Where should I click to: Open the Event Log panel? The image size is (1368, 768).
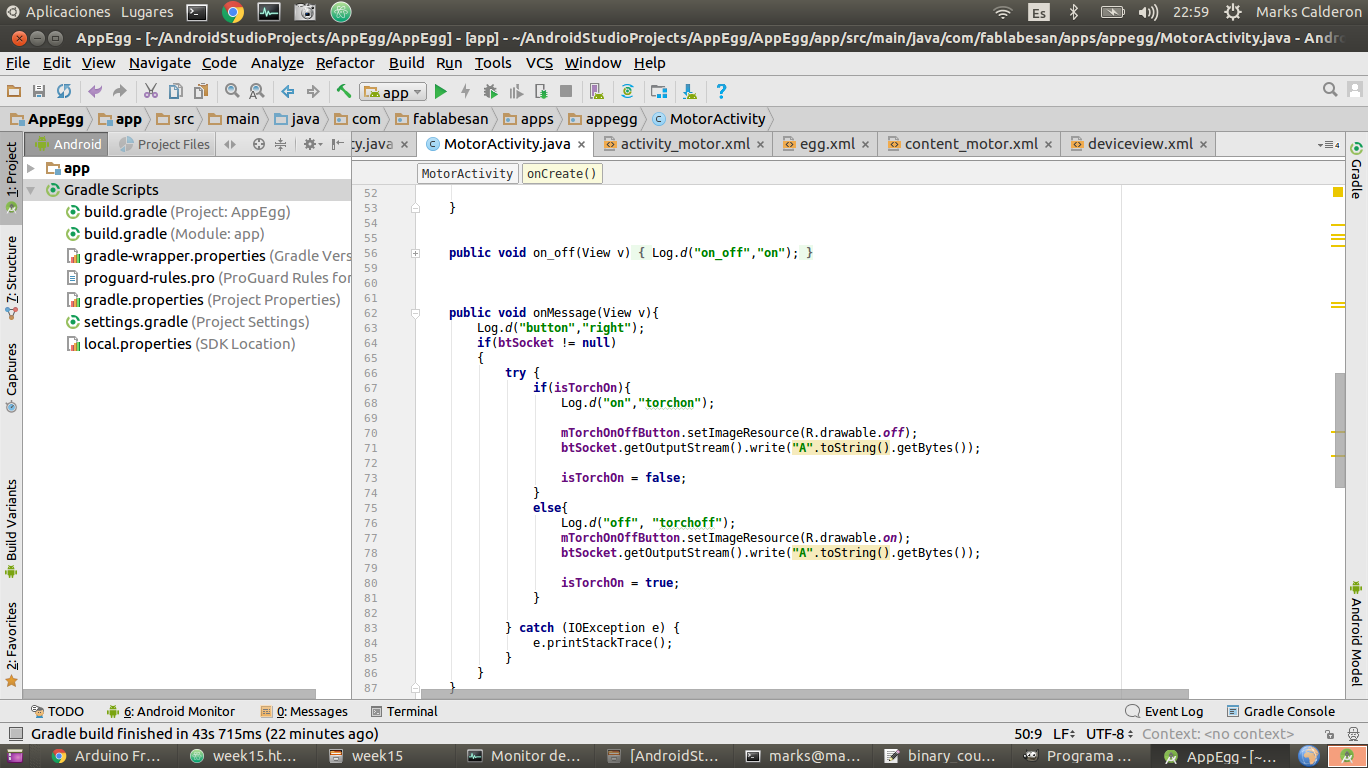(x=1164, y=711)
